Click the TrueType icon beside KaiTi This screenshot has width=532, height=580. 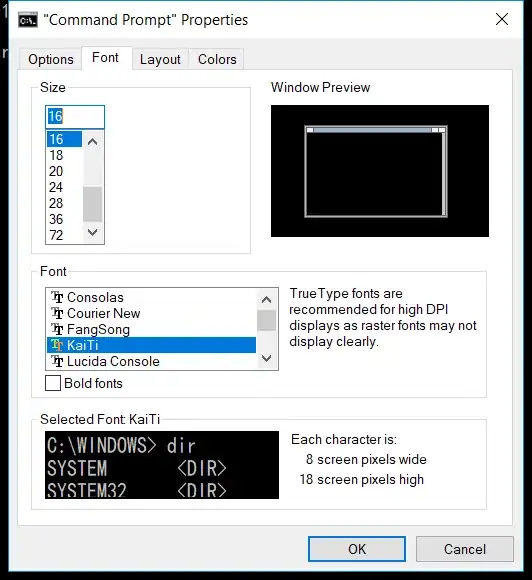(57, 345)
